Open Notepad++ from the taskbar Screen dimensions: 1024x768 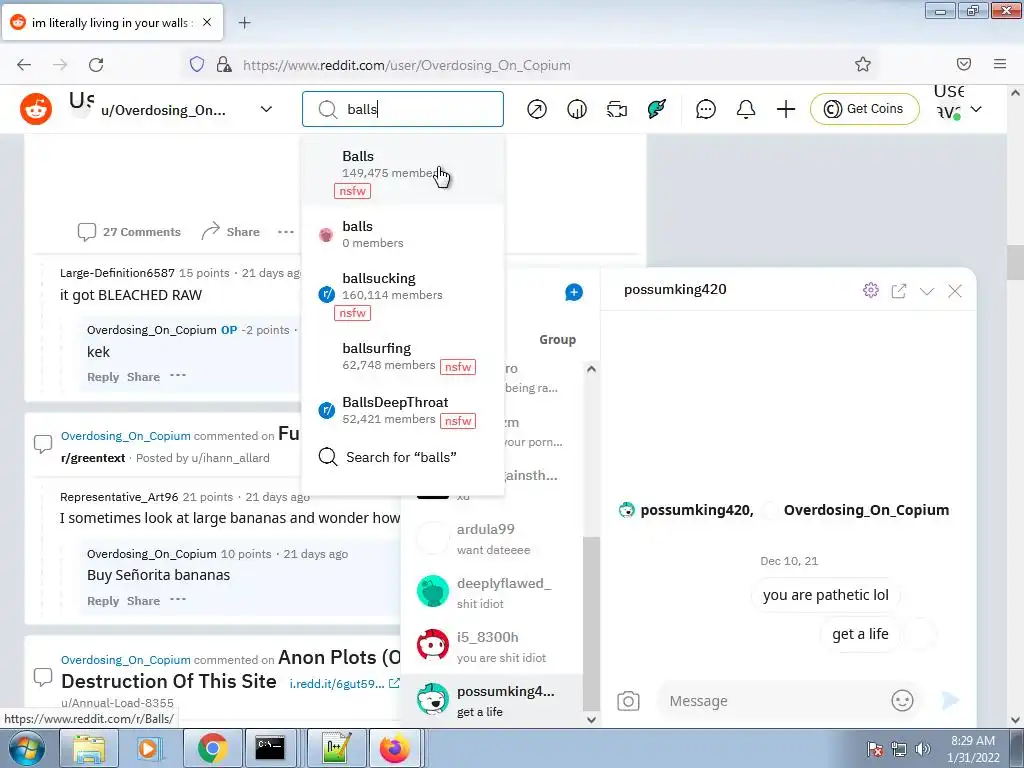click(336, 748)
